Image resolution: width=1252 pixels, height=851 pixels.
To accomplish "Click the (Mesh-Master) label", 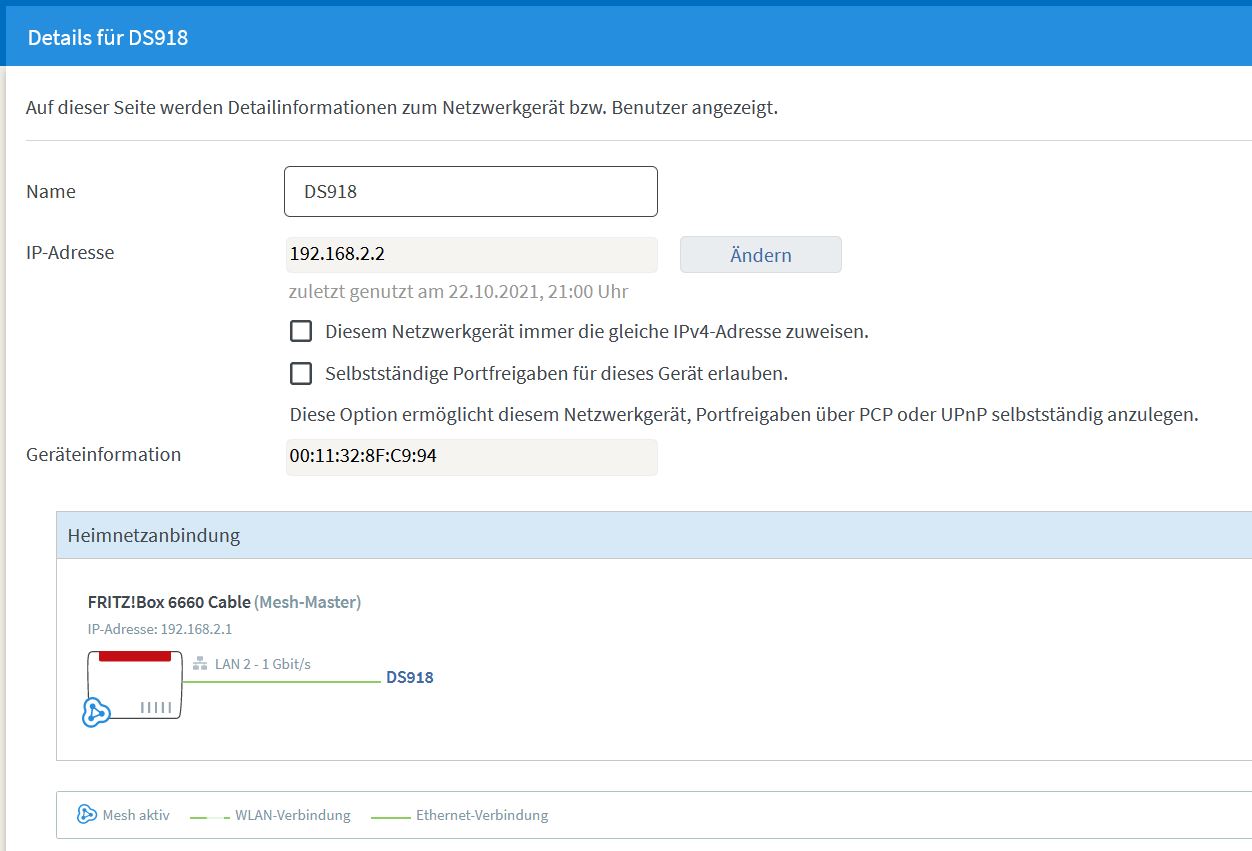I will tap(308, 602).
